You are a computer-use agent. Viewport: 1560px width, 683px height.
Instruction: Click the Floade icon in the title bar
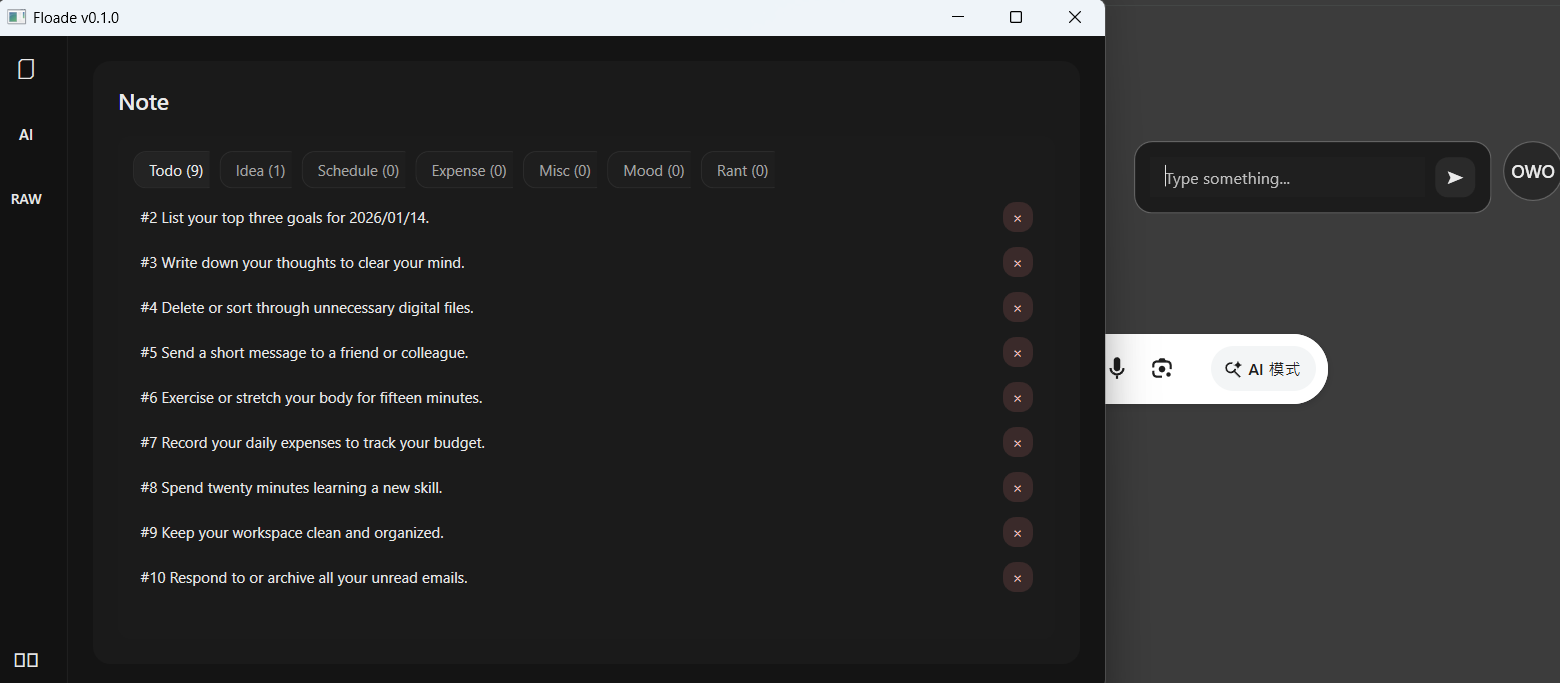coord(16,17)
